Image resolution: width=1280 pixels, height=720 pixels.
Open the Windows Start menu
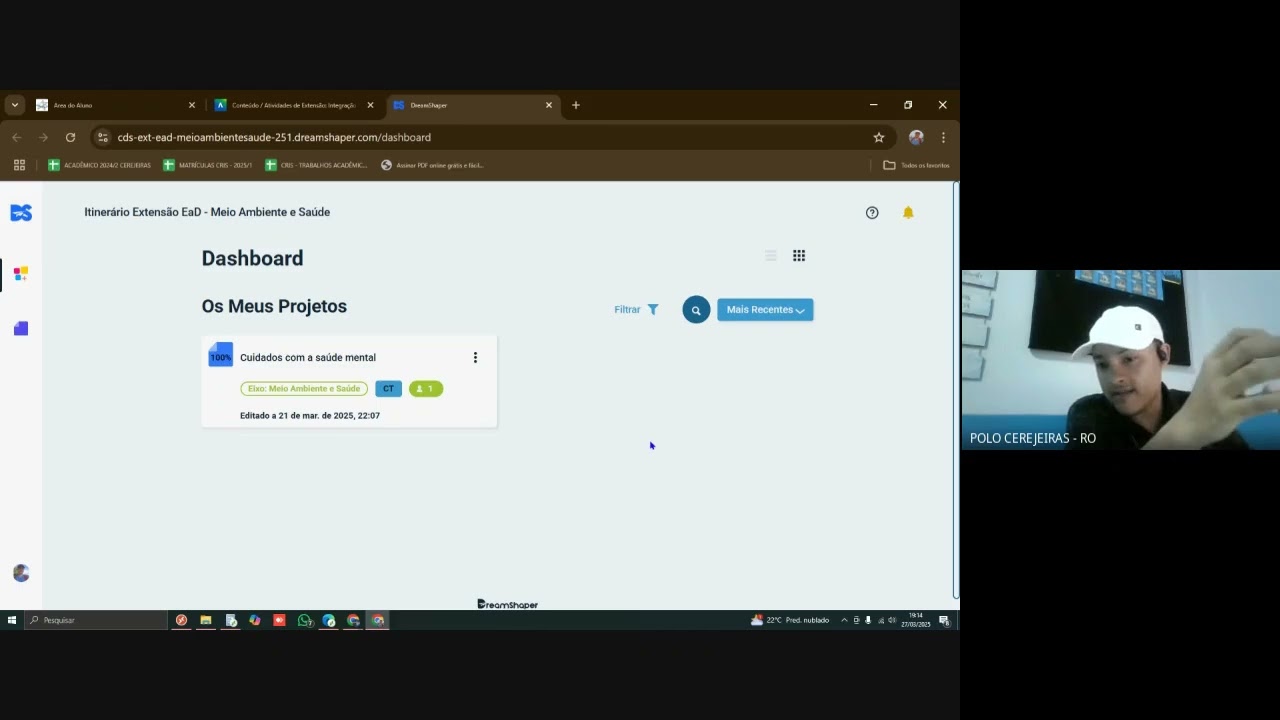12,620
